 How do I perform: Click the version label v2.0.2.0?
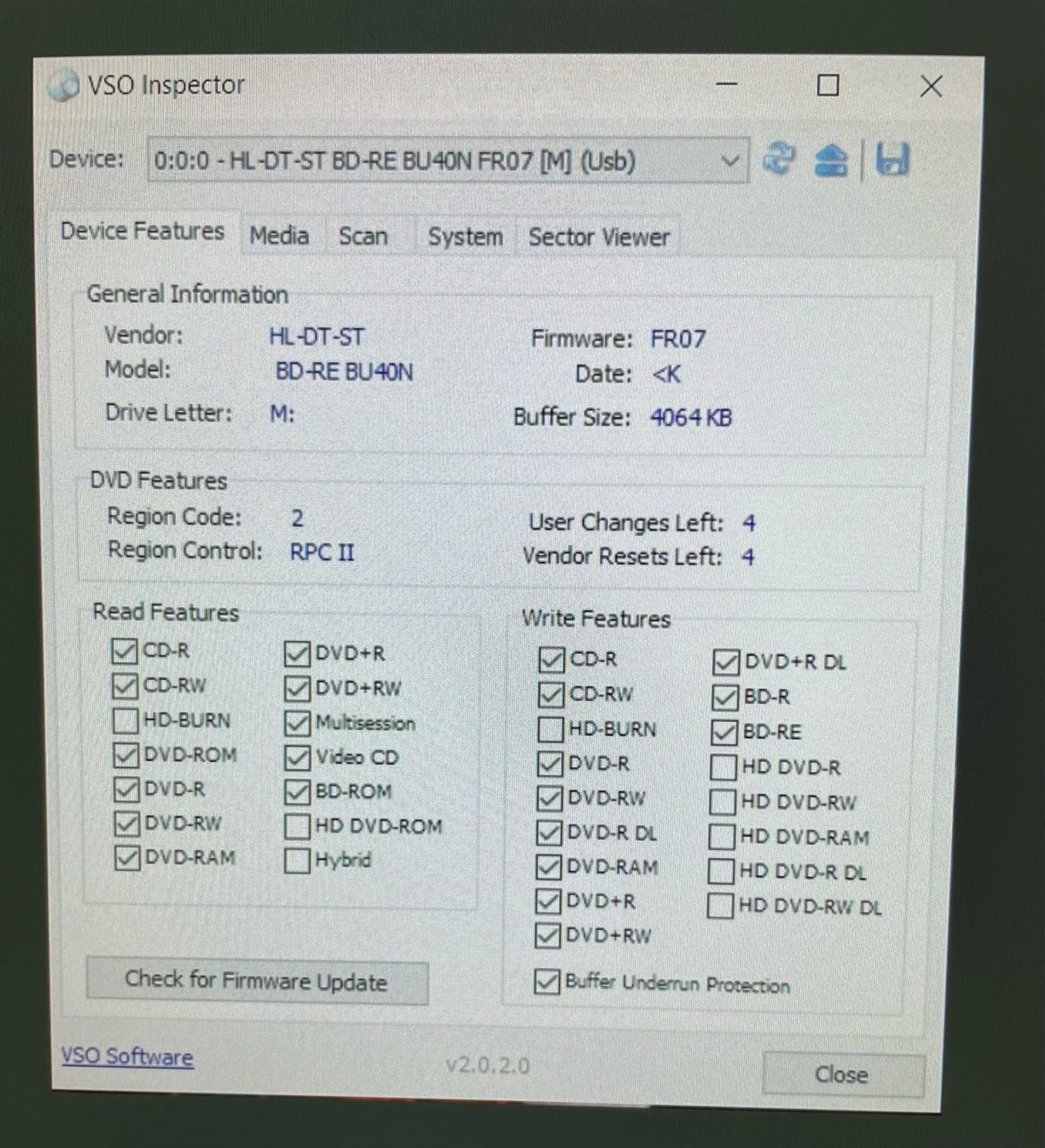pos(488,1066)
